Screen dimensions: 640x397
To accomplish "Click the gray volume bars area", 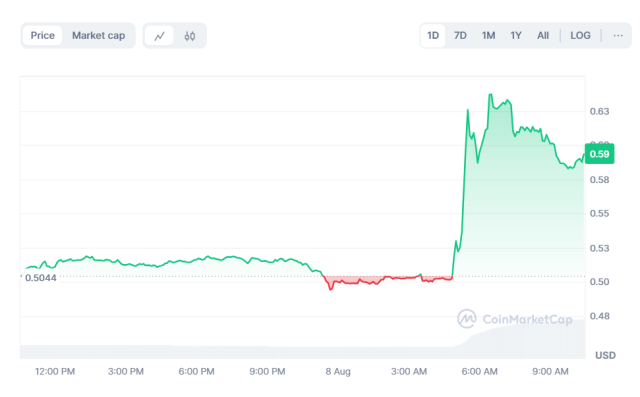I will [x=302, y=351].
